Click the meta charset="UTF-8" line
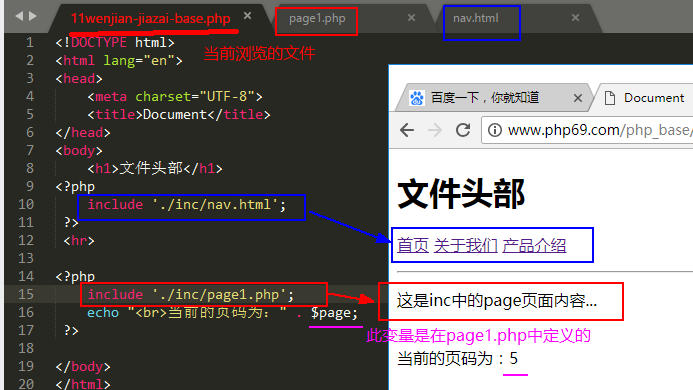 pyautogui.click(x=175, y=96)
